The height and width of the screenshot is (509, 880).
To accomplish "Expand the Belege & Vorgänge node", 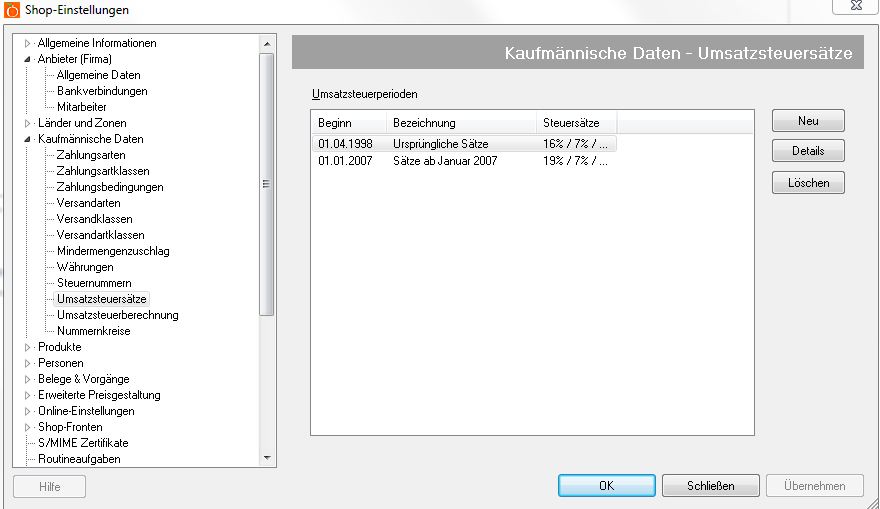I will click(x=28, y=379).
